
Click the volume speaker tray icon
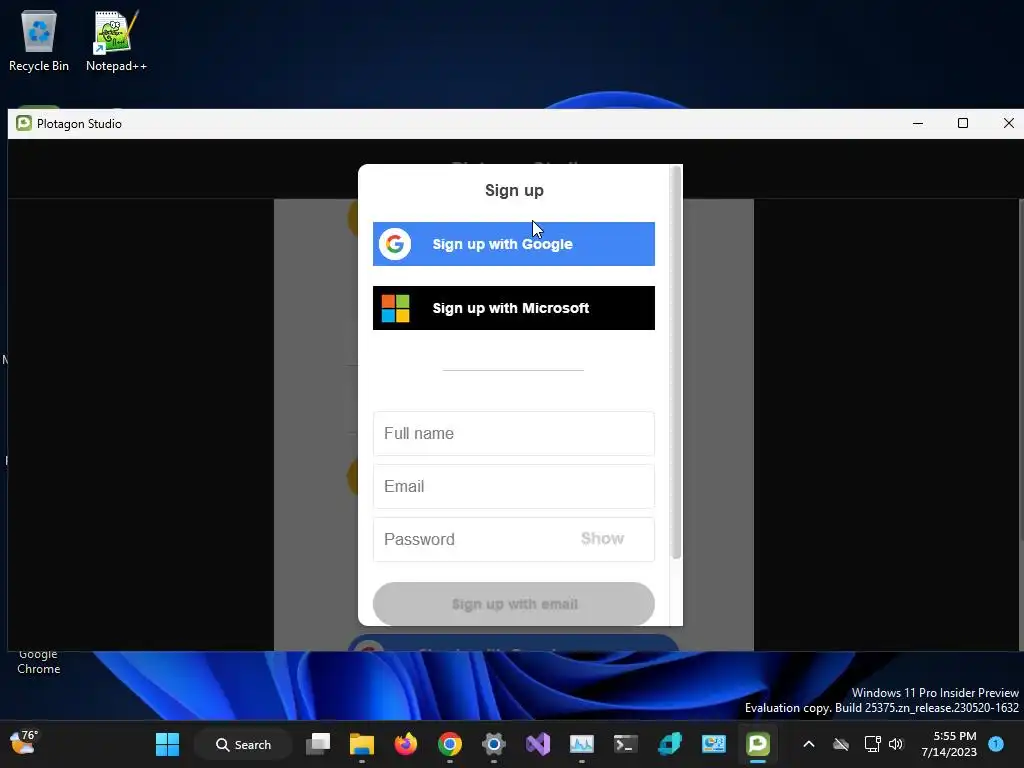[x=896, y=744]
